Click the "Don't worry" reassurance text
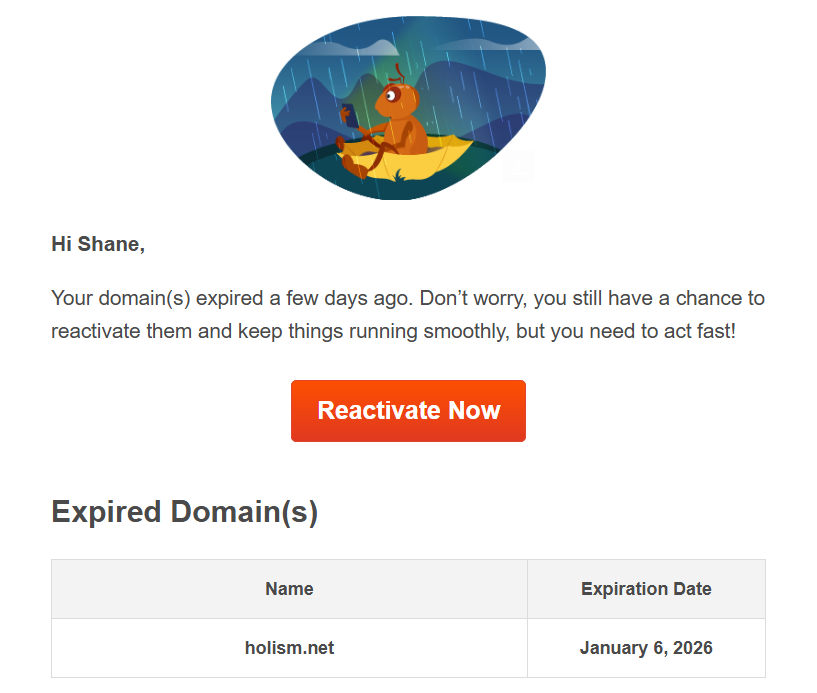This screenshot has height=693, width=817. [x=471, y=298]
